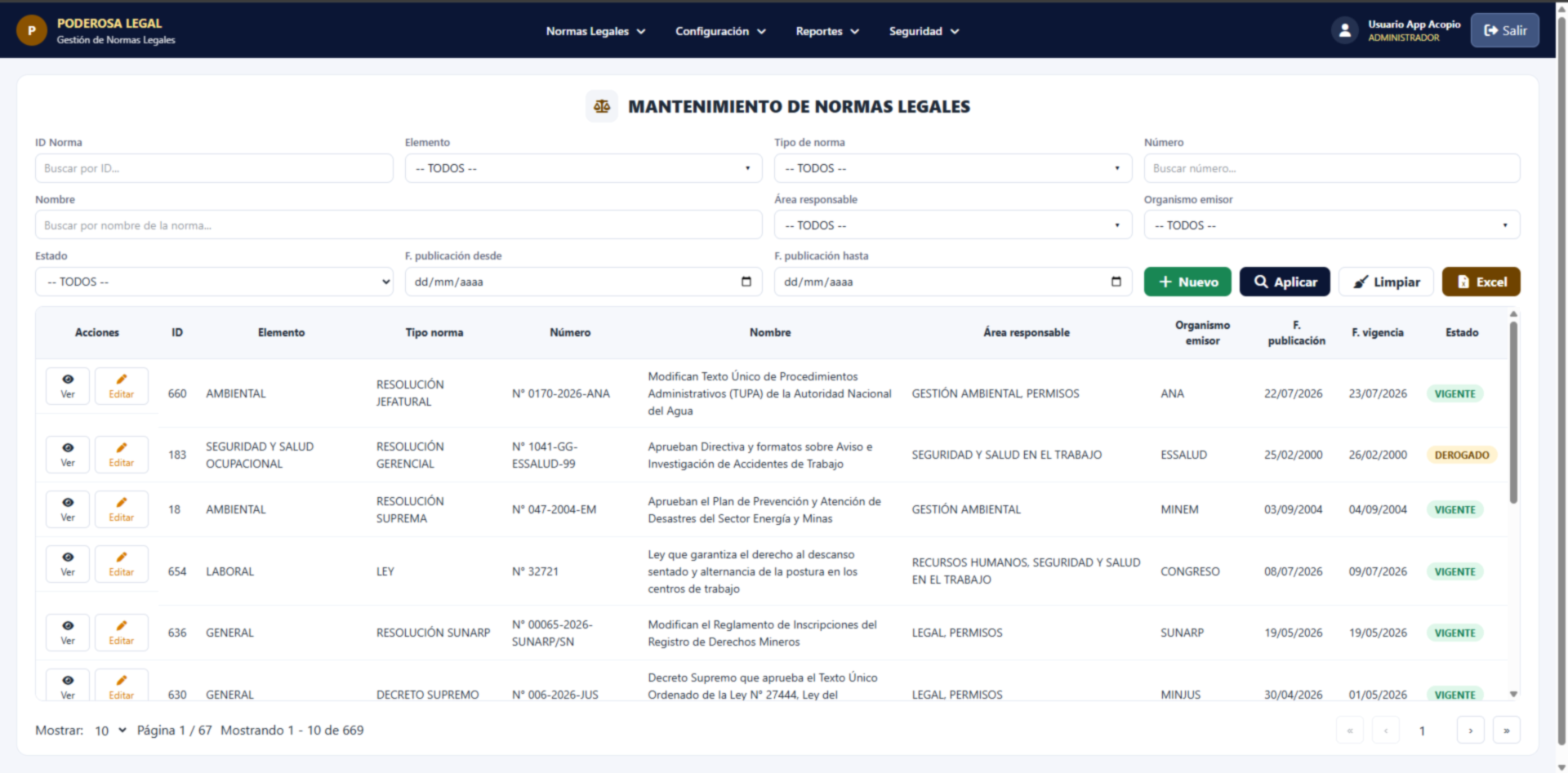Expand the Organismo emisor dropdown
The image size is (1568, 773).
pos(1332,225)
